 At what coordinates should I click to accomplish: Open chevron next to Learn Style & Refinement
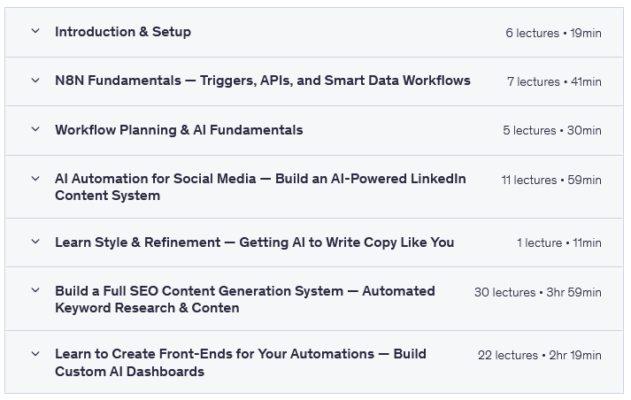point(36,243)
